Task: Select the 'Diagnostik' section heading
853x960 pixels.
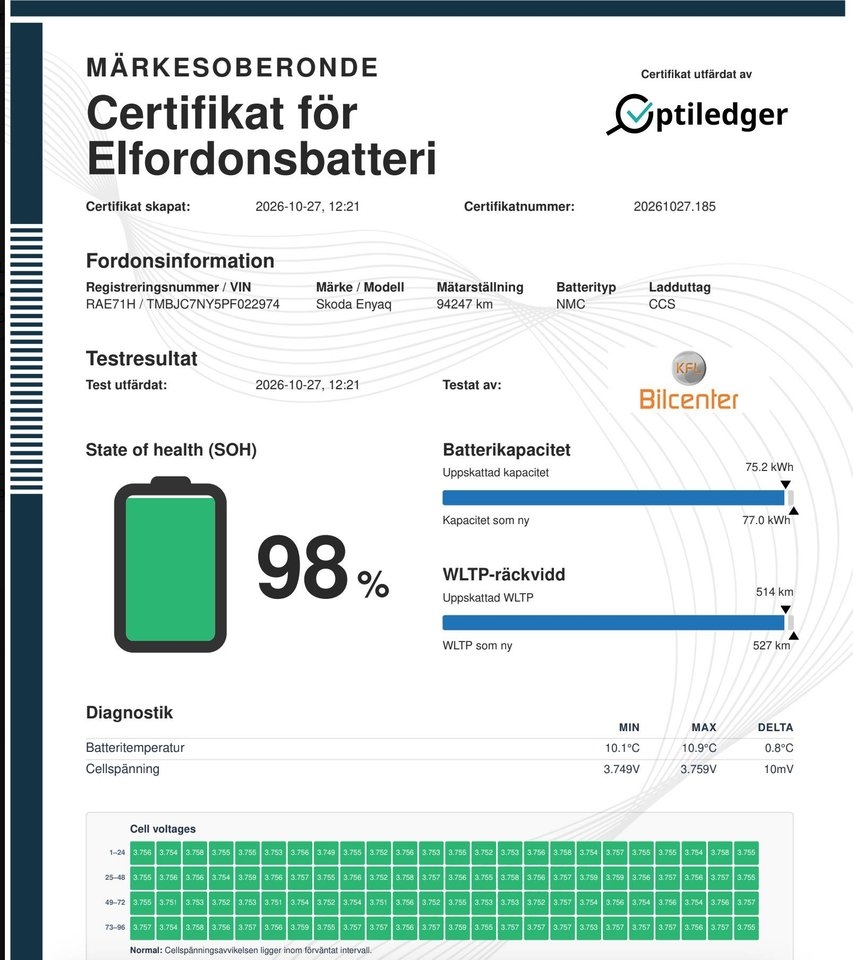Action: coord(129,713)
